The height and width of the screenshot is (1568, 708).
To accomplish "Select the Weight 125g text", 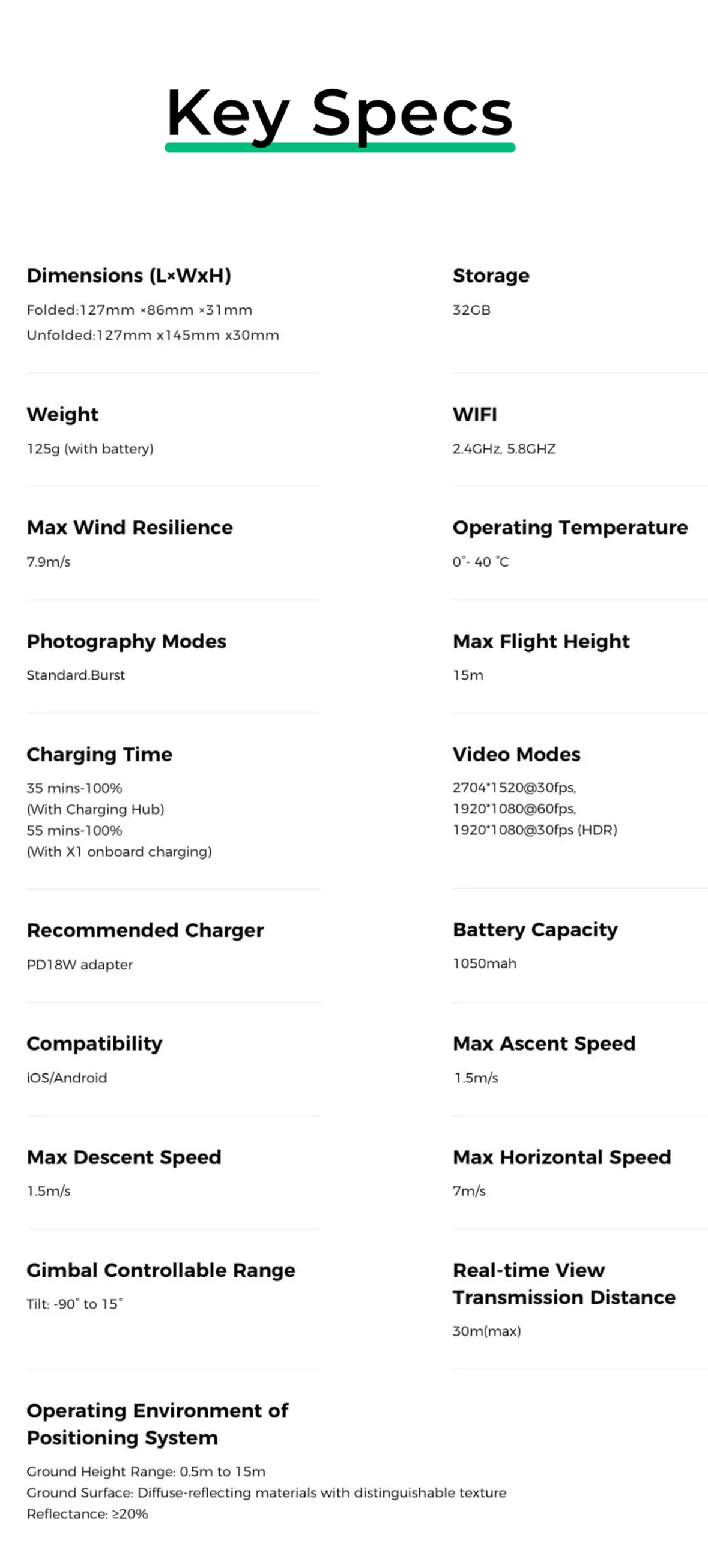I will click(x=90, y=448).
